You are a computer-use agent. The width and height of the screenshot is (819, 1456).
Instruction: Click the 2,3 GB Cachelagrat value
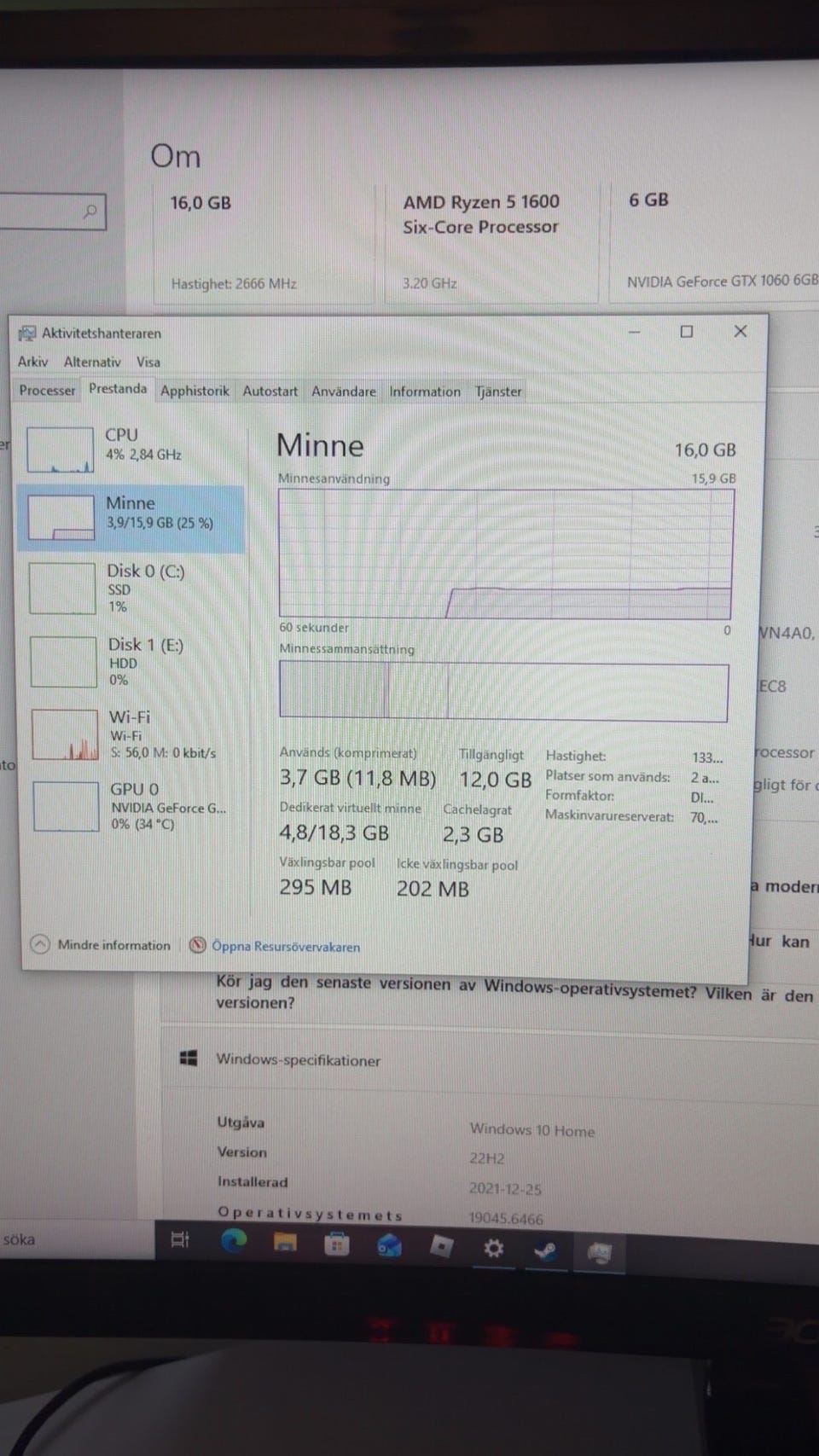coord(473,834)
